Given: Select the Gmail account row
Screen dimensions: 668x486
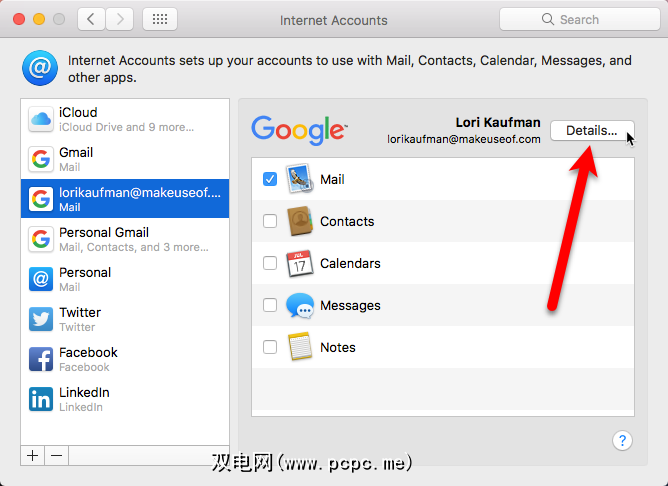Looking at the screenshot, I should (x=125, y=159).
